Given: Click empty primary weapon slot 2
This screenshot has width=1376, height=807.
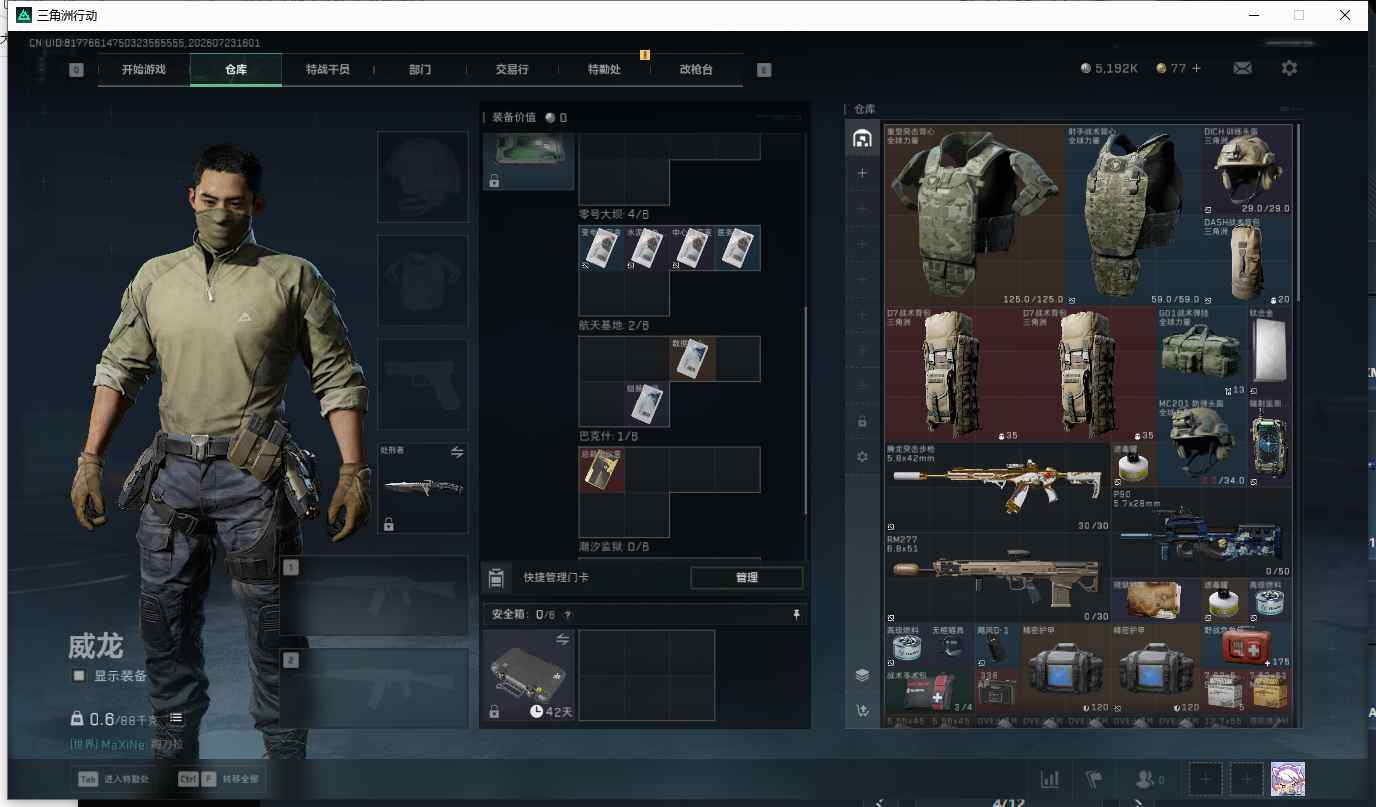Looking at the screenshot, I should click(374, 688).
